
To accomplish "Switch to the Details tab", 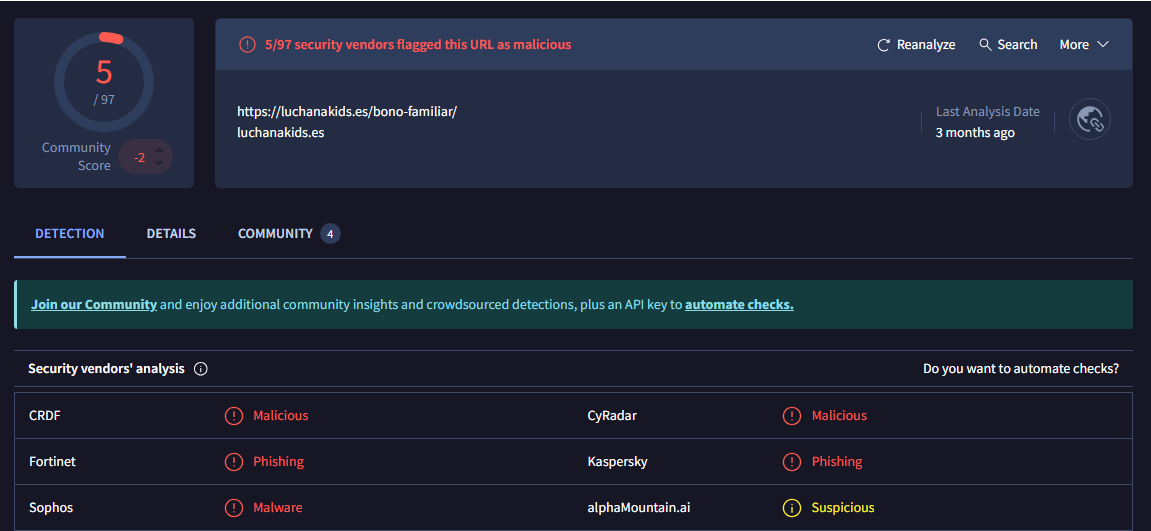I will [x=171, y=234].
